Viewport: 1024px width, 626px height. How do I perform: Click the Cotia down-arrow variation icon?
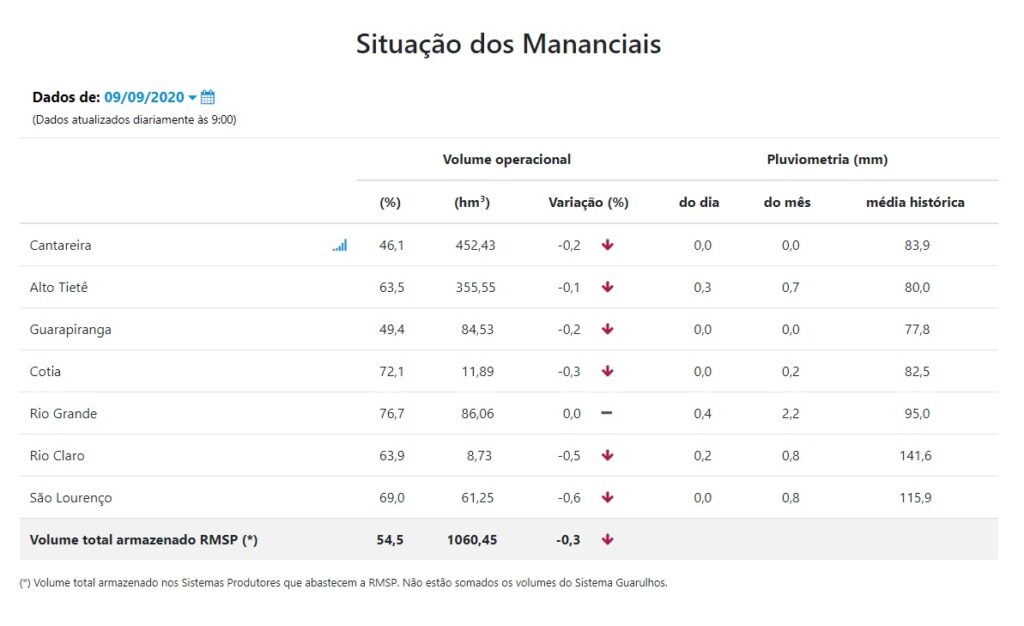pyautogui.click(x=607, y=371)
